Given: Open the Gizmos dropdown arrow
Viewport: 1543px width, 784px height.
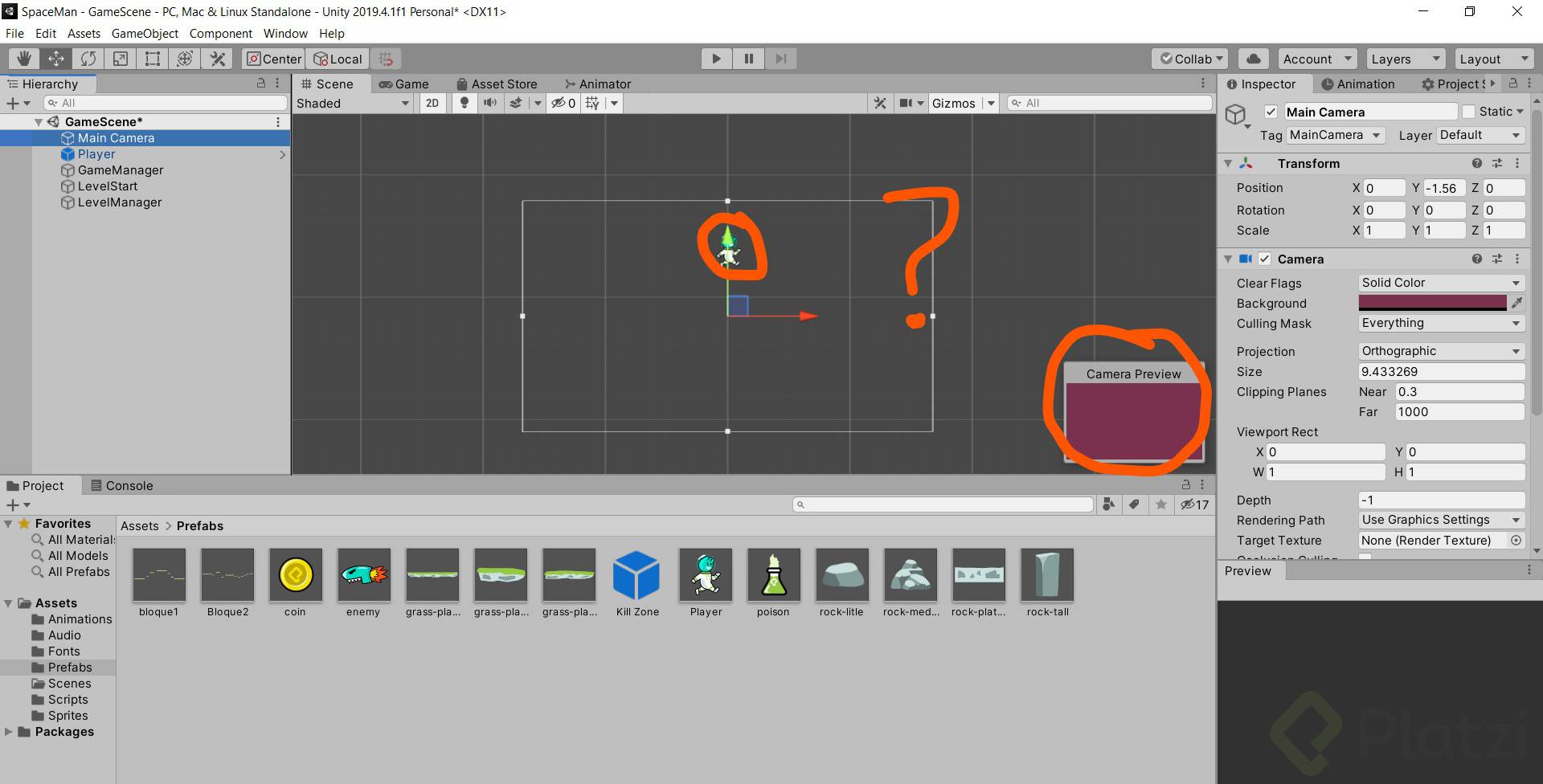Looking at the screenshot, I should tap(991, 104).
